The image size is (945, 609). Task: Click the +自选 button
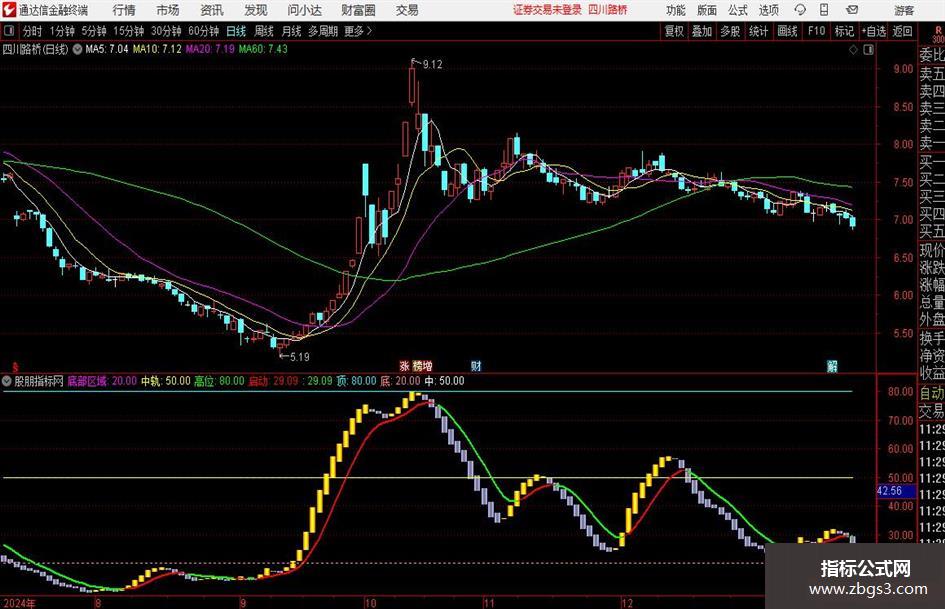click(x=874, y=31)
